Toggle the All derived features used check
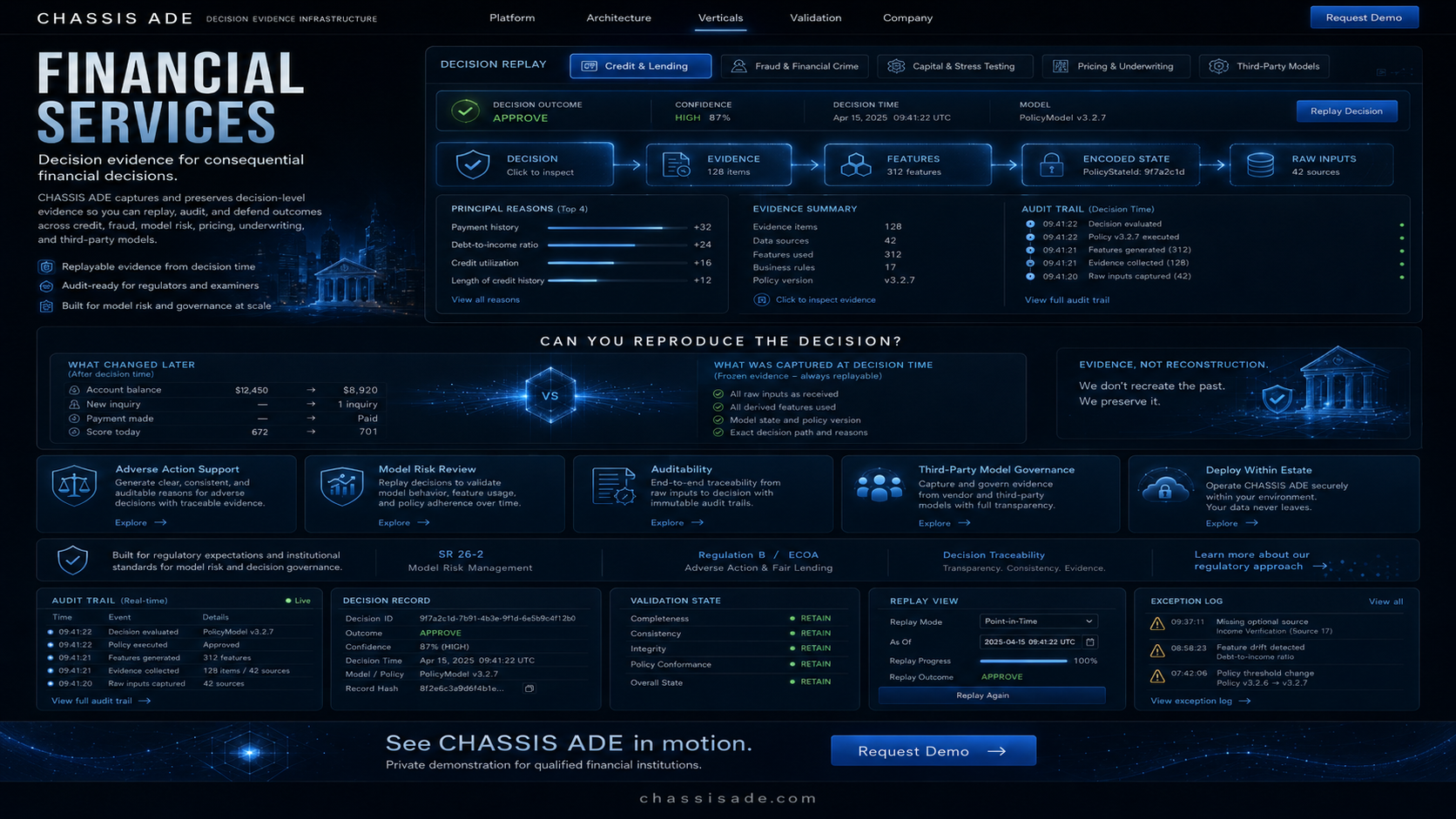This screenshot has height=819, width=1456. (x=718, y=407)
